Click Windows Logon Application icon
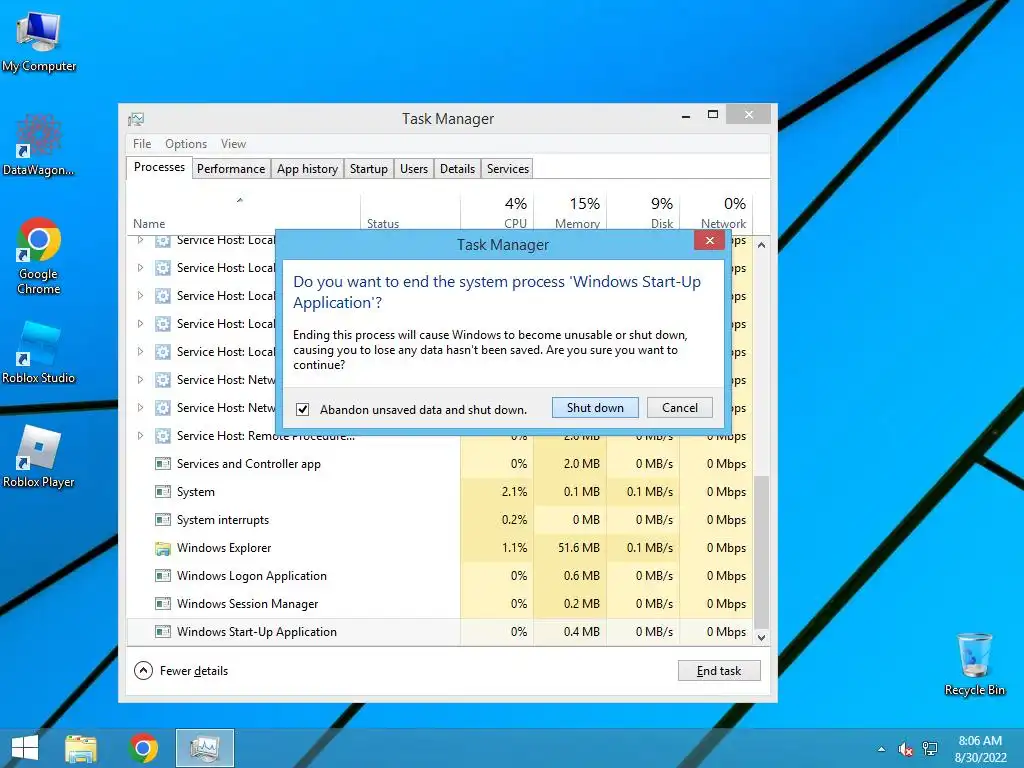This screenshot has height=768, width=1024. (x=163, y=576)
